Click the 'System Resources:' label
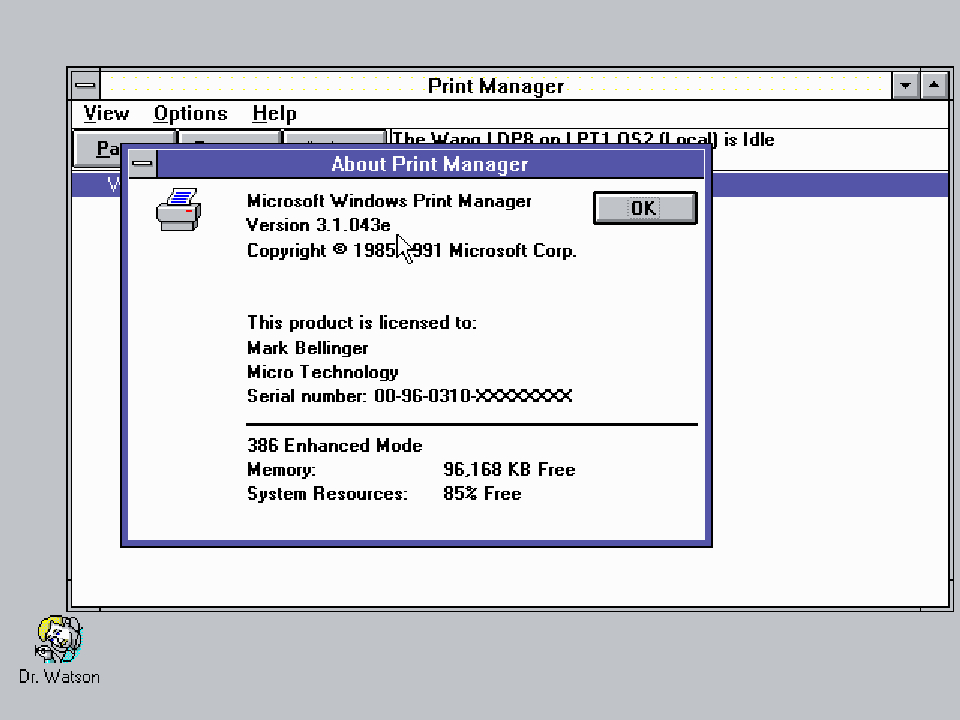The image size is (960, 720). (x=327, y=494)
